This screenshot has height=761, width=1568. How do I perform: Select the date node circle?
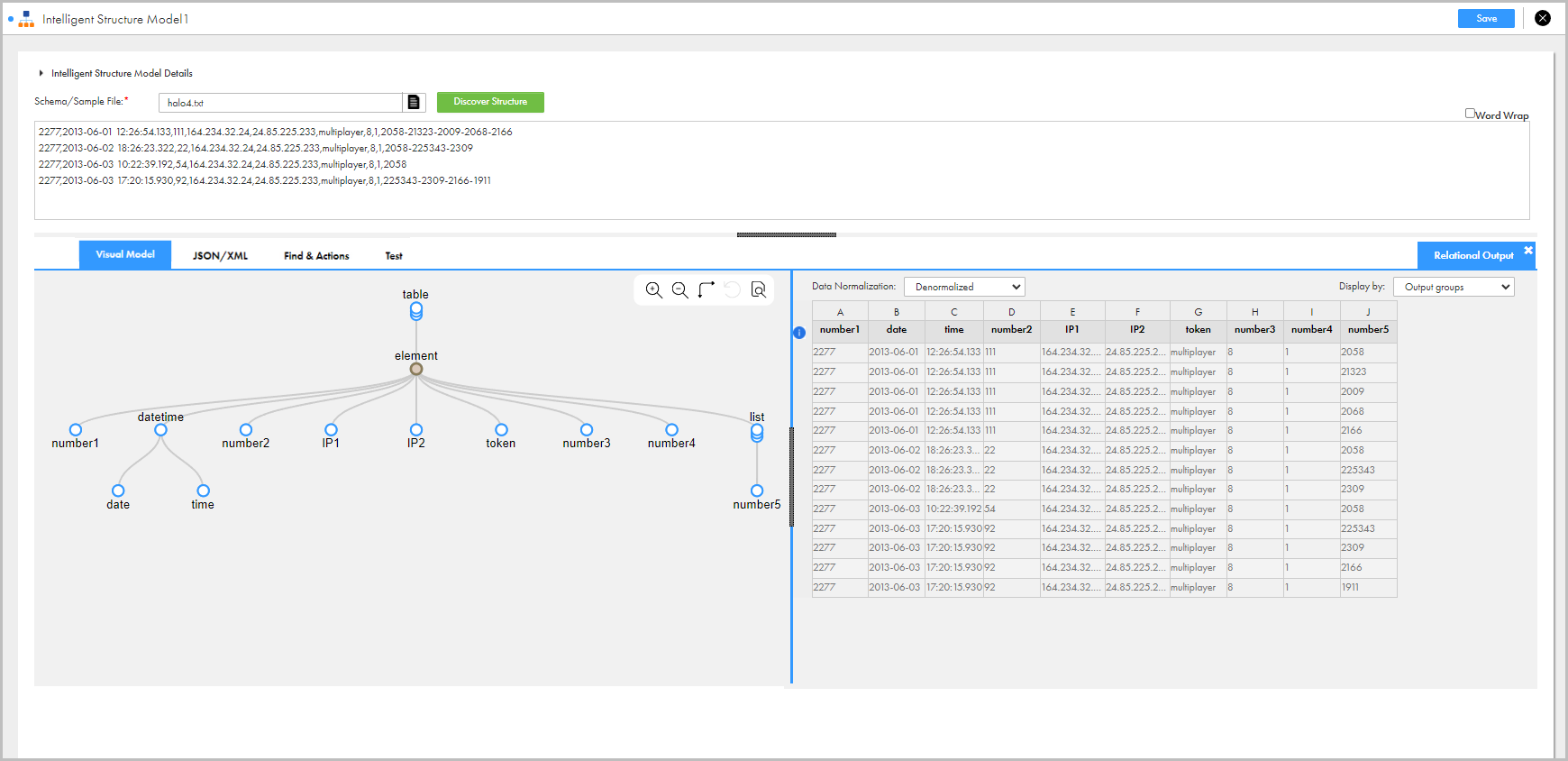coord(118,491)
